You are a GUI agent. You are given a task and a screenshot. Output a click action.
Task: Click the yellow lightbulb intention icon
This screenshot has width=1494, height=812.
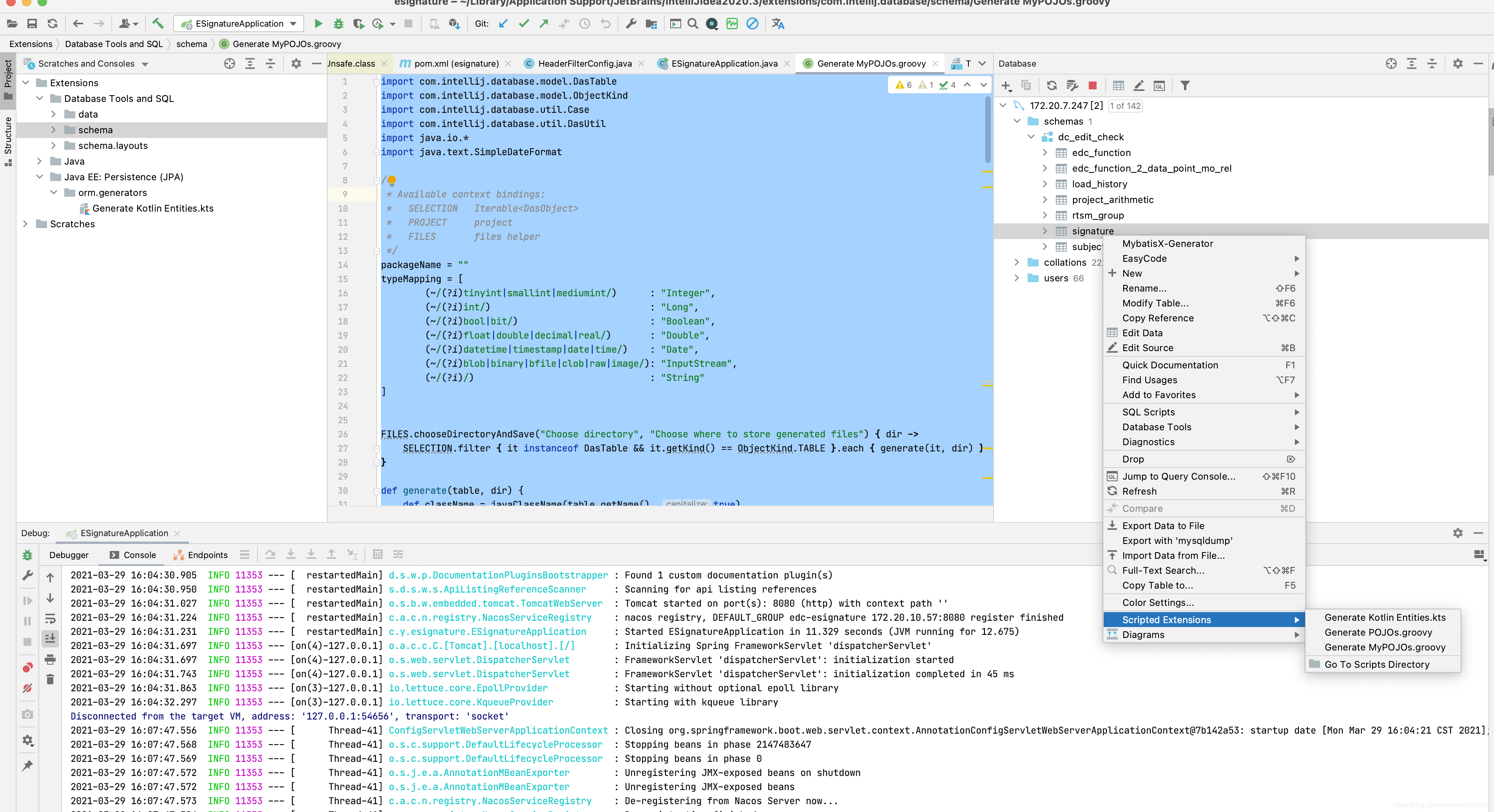click(x=392, y=180)
